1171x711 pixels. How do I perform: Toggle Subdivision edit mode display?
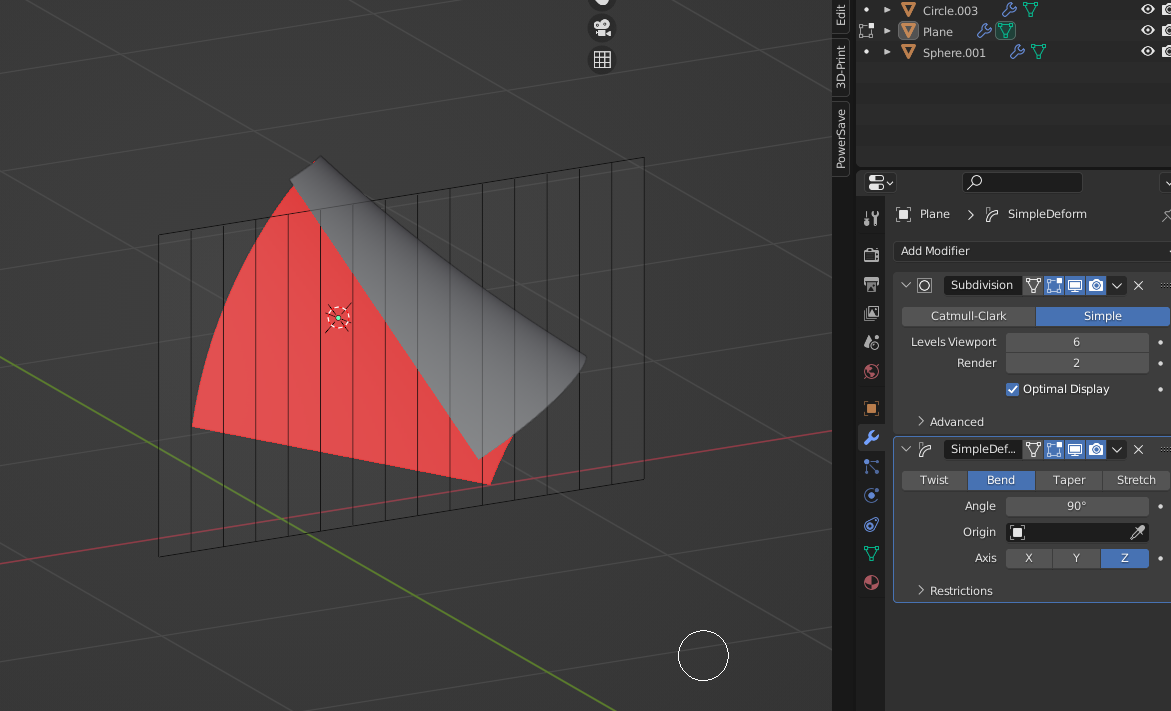[1054, 285]
